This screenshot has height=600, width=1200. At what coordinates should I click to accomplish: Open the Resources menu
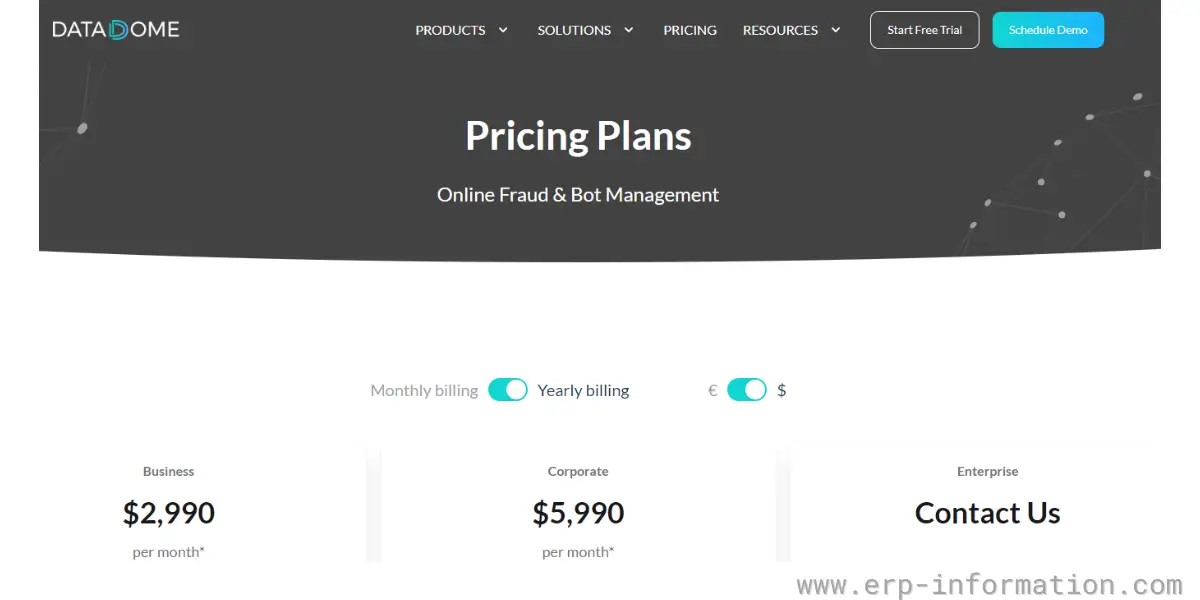click(x=780, y=30)
